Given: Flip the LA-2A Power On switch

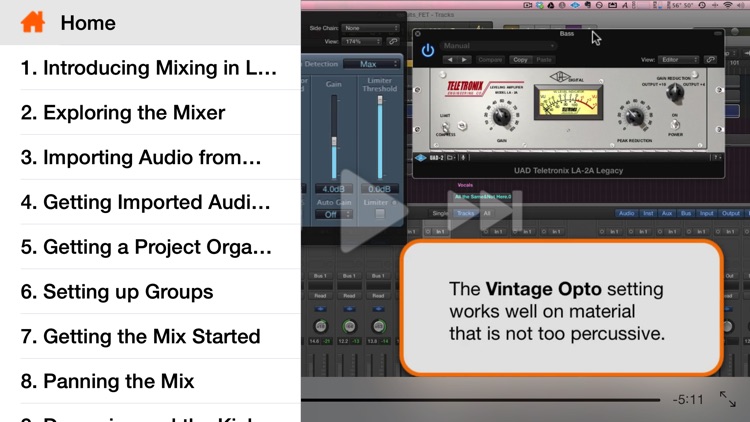Looking at the screenshot, I should [x=675, y=125].
